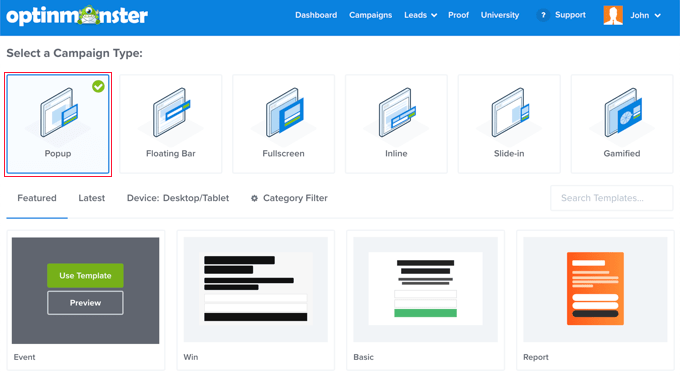
Task: Click the Support question mark icon
Action: tap(543, 15)
